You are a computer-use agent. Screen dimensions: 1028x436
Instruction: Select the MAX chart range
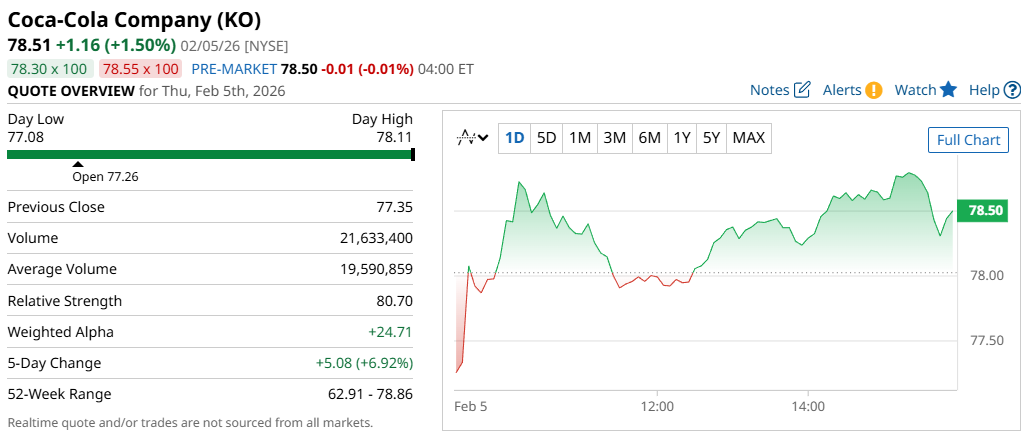tap(749, 138)
